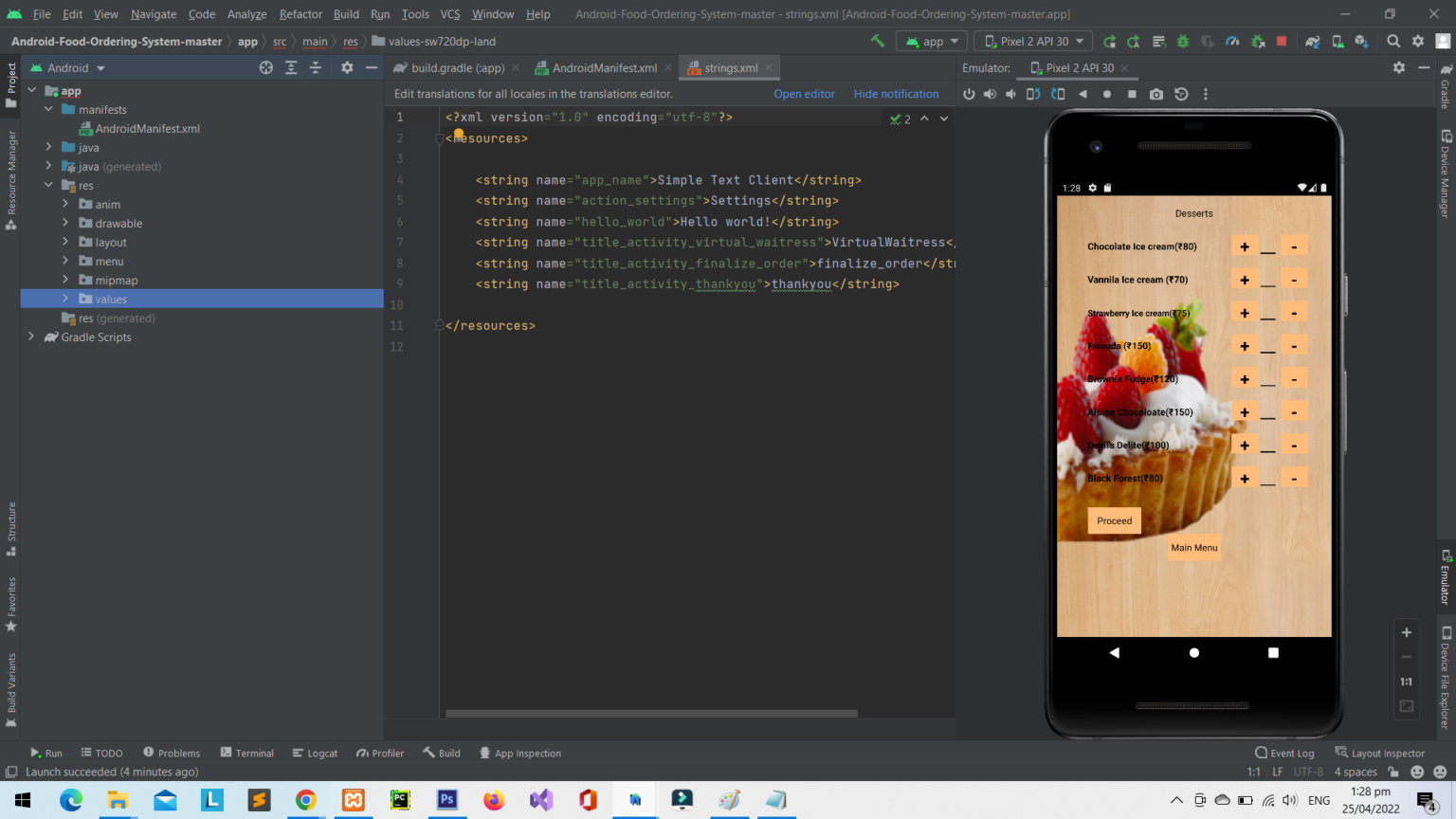Rotate the emulator counterclockwise
This screenshot has width=1456, height=819.
tap(1032, 94)
